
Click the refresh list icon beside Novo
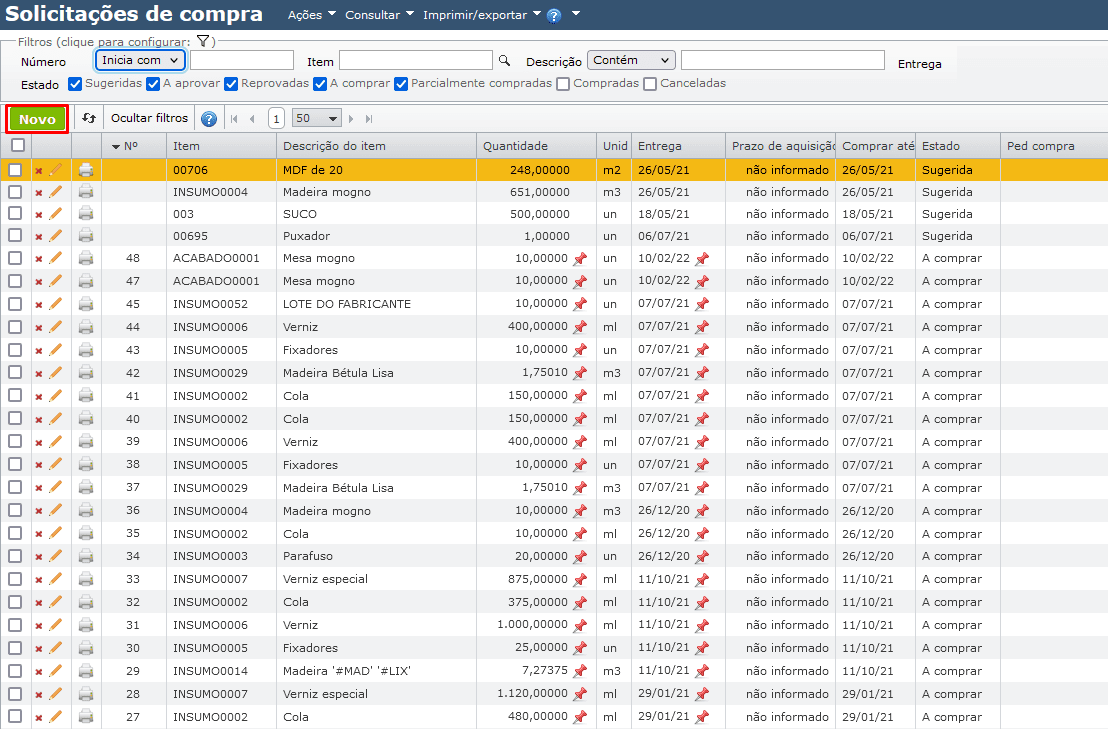pyautogui.click(x=89, y=118)
